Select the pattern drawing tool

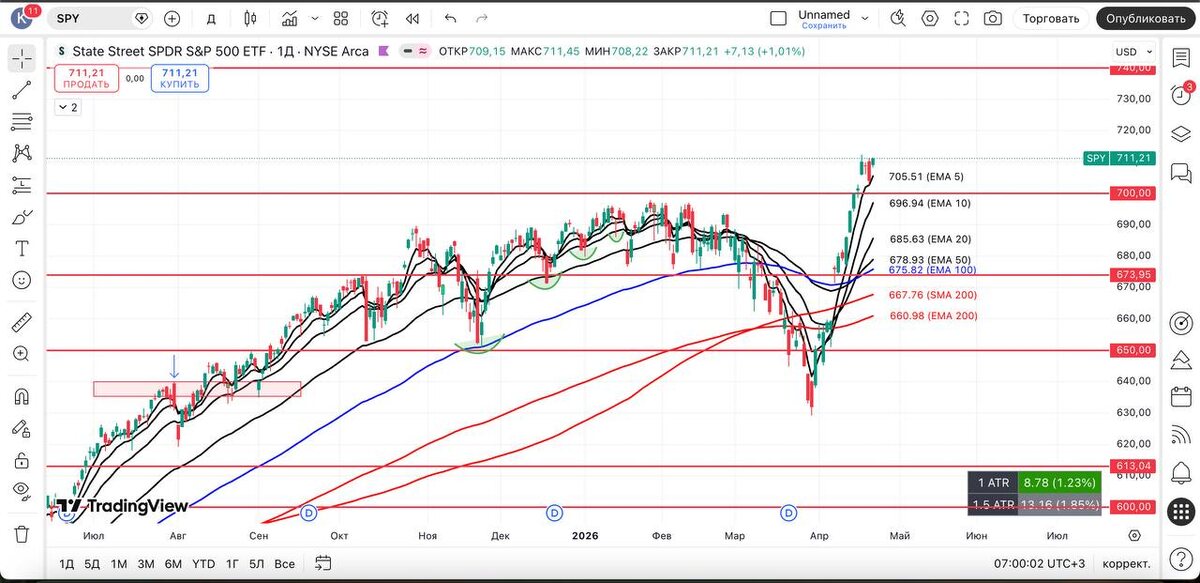(21, 154)
